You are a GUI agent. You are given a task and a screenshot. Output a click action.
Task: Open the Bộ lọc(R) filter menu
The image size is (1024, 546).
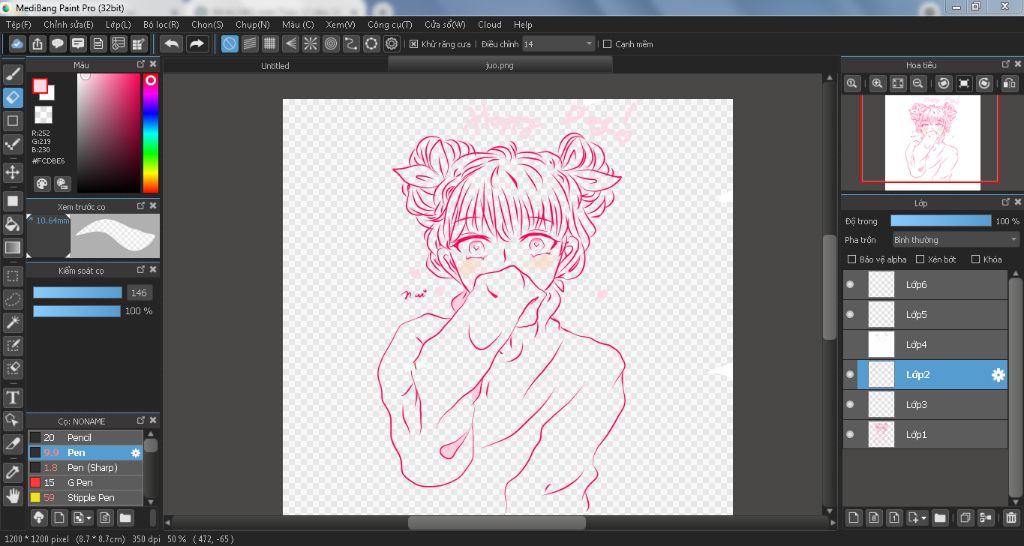161,25
